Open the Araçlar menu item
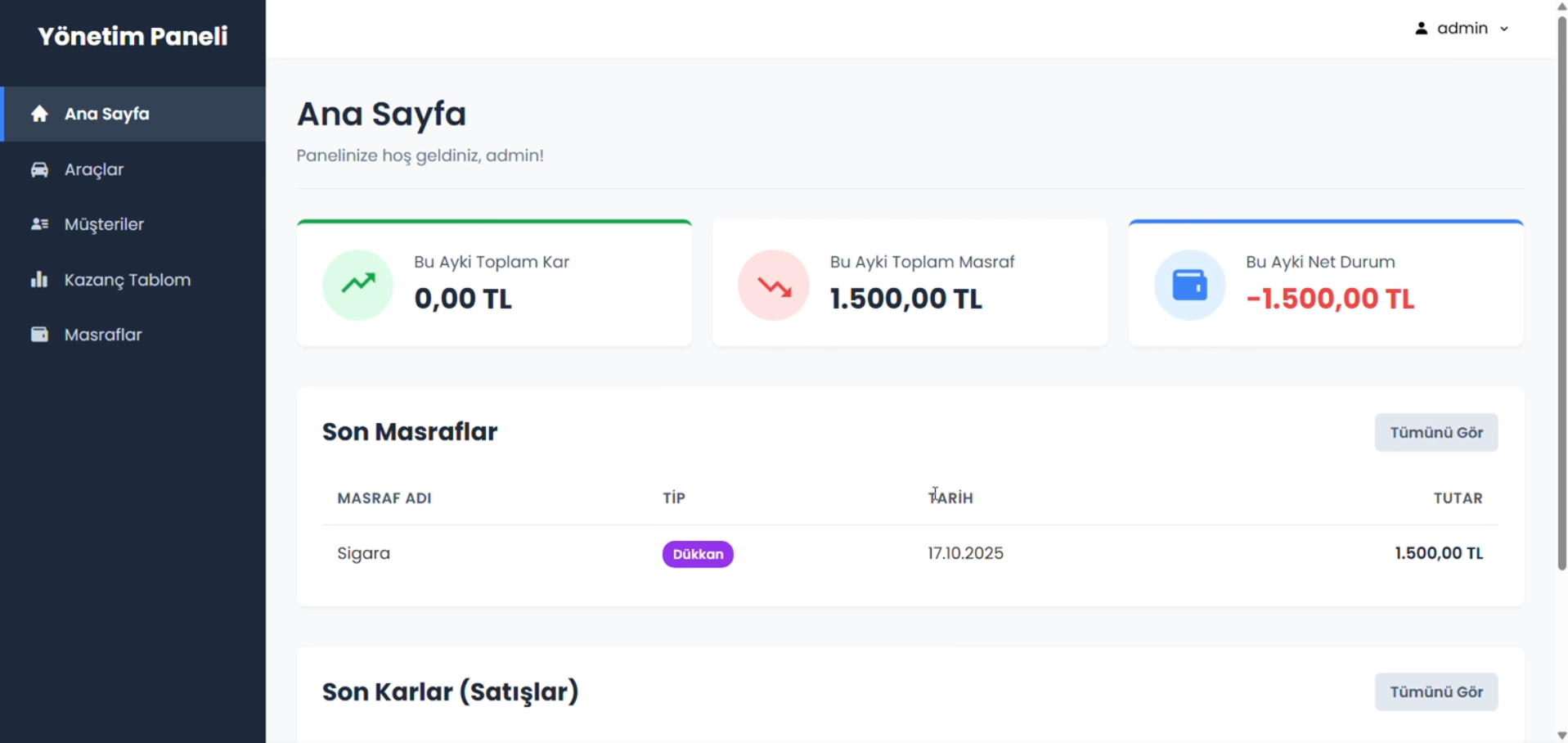 coord(94,169)
